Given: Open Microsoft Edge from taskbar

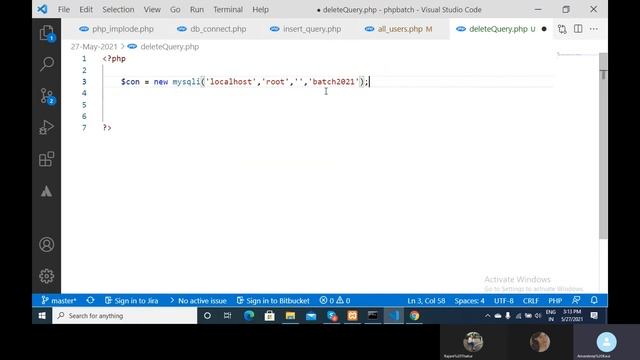Looking at the screenshot, I should (249, 316).
